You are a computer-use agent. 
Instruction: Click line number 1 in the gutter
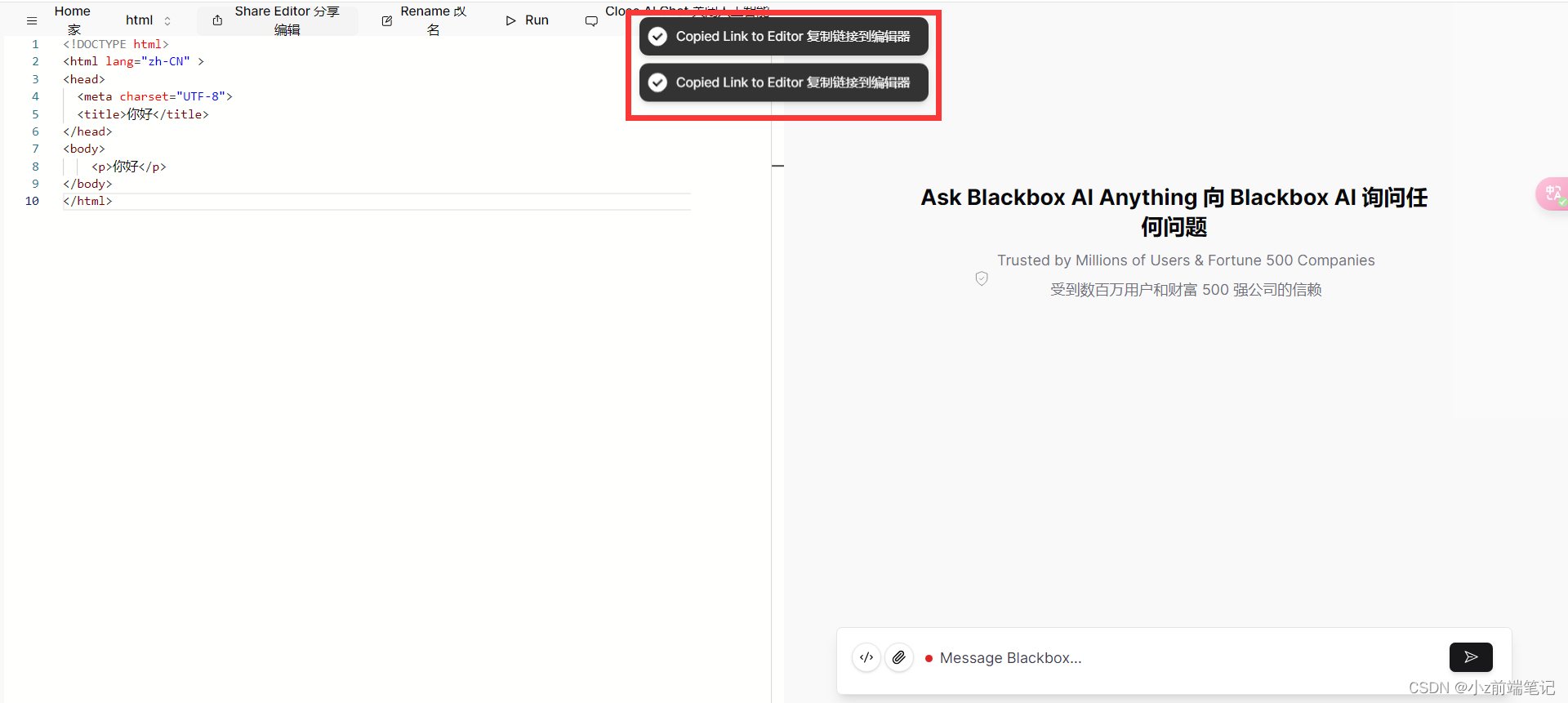pyautogui.click(x=35, y=44)
